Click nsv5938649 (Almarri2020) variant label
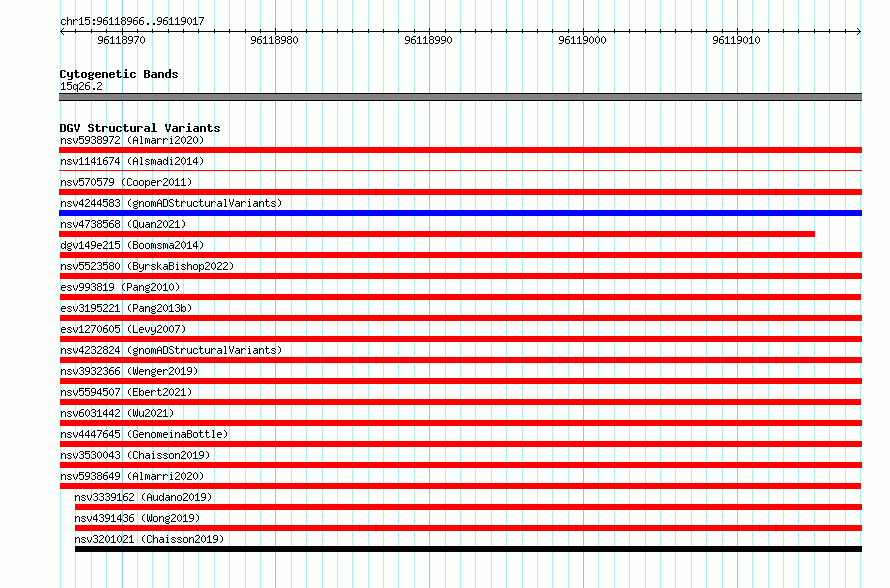The height and width of the screenshot is (588, 890). click(132, 476)
